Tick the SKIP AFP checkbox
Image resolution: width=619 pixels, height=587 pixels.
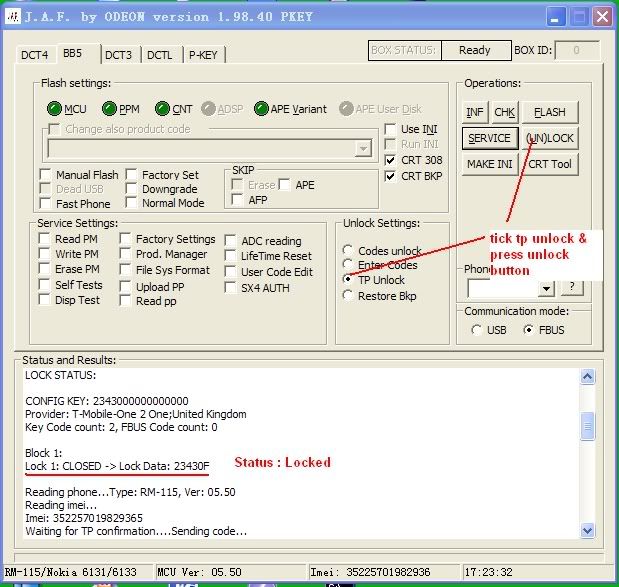pyautogui.click(x=237, y=199)
